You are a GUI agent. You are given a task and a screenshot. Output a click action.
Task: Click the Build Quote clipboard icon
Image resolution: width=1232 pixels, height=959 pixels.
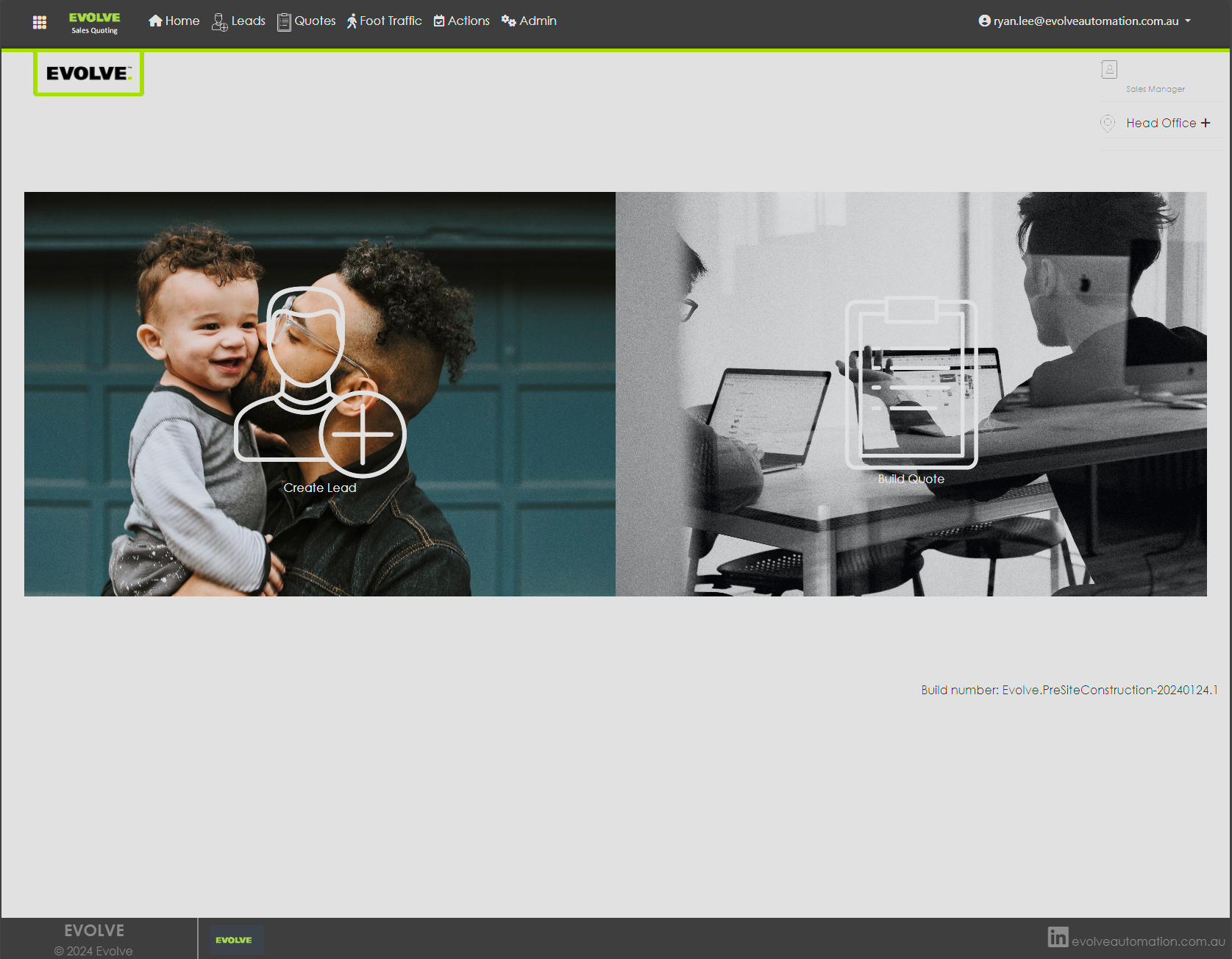point(911,382)
